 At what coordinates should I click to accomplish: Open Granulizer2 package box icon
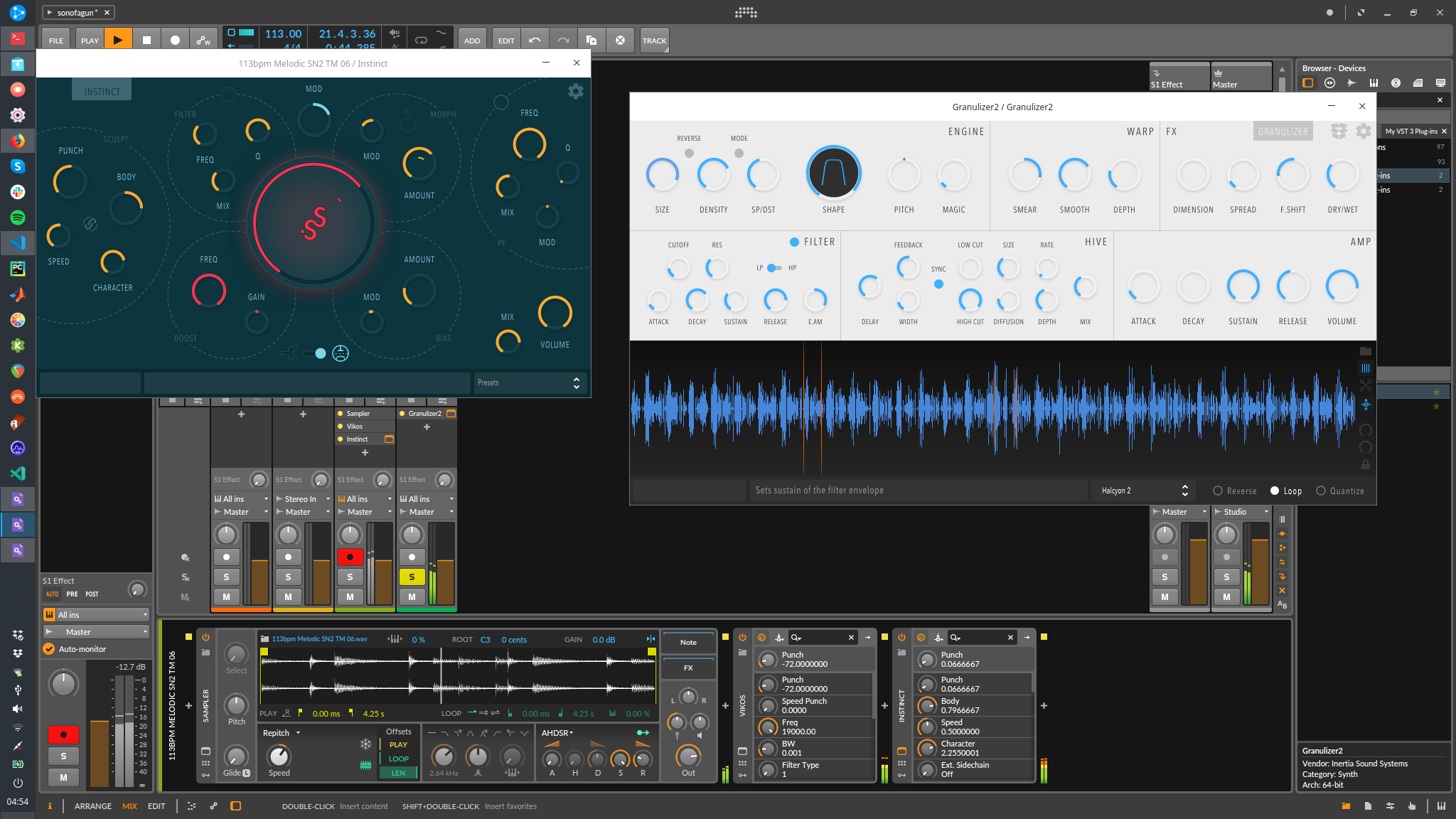(1339, 132)
